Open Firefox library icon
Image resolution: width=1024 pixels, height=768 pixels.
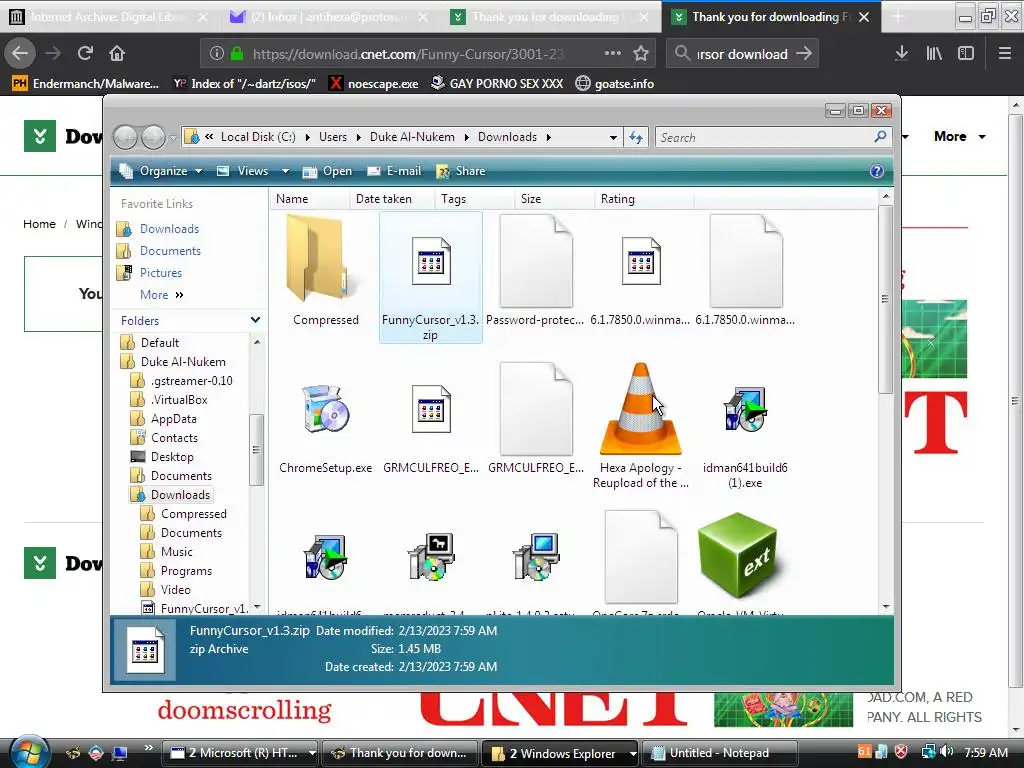(934, 54)
